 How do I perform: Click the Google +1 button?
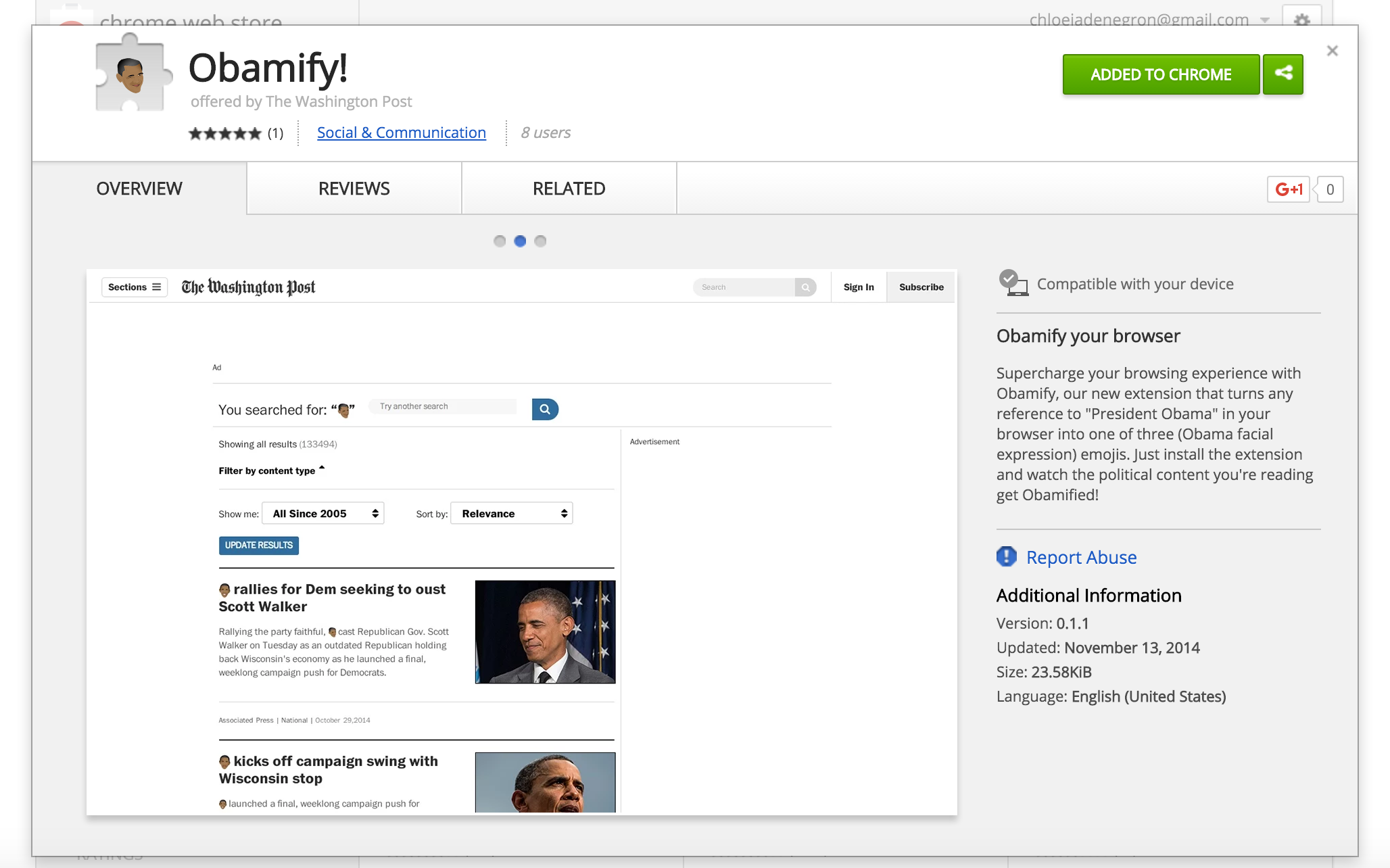tap(1289, 189)
